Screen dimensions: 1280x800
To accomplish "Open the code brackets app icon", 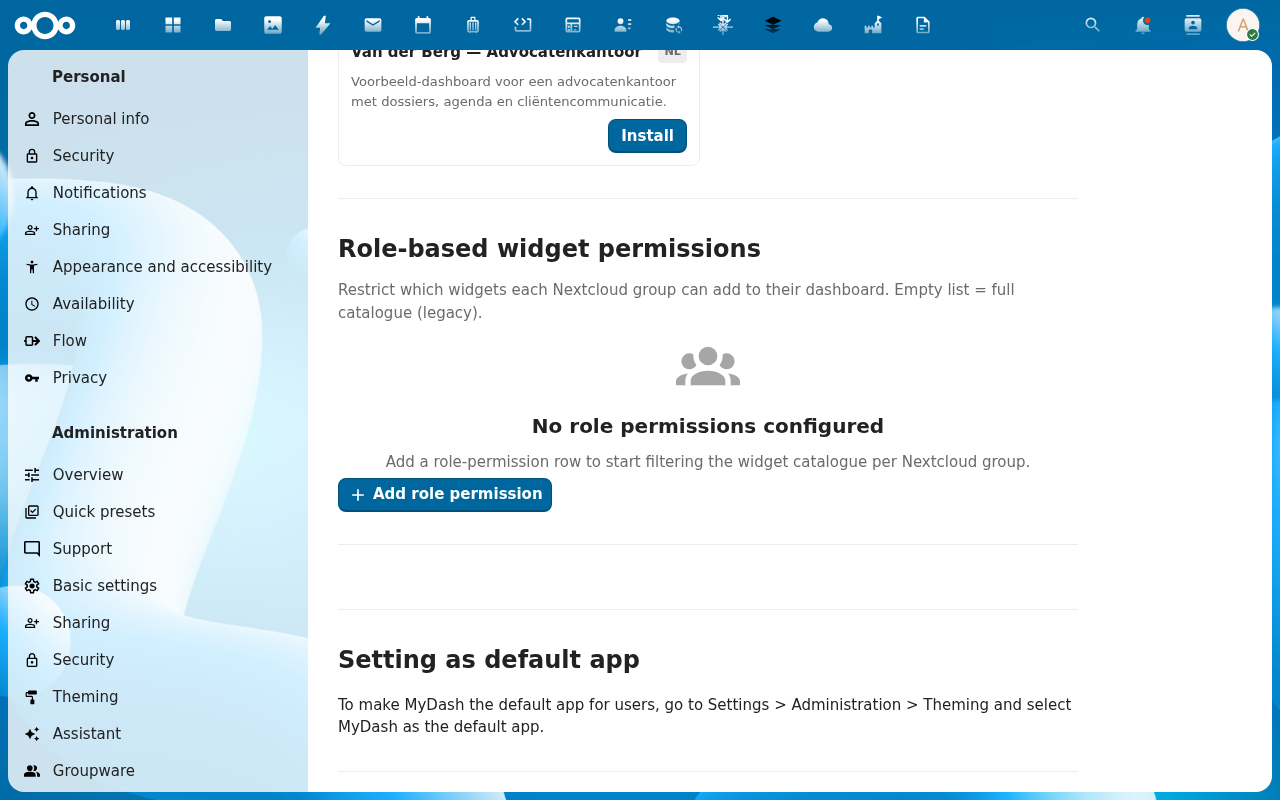I will pyautogui.click(x=523, y=25).
